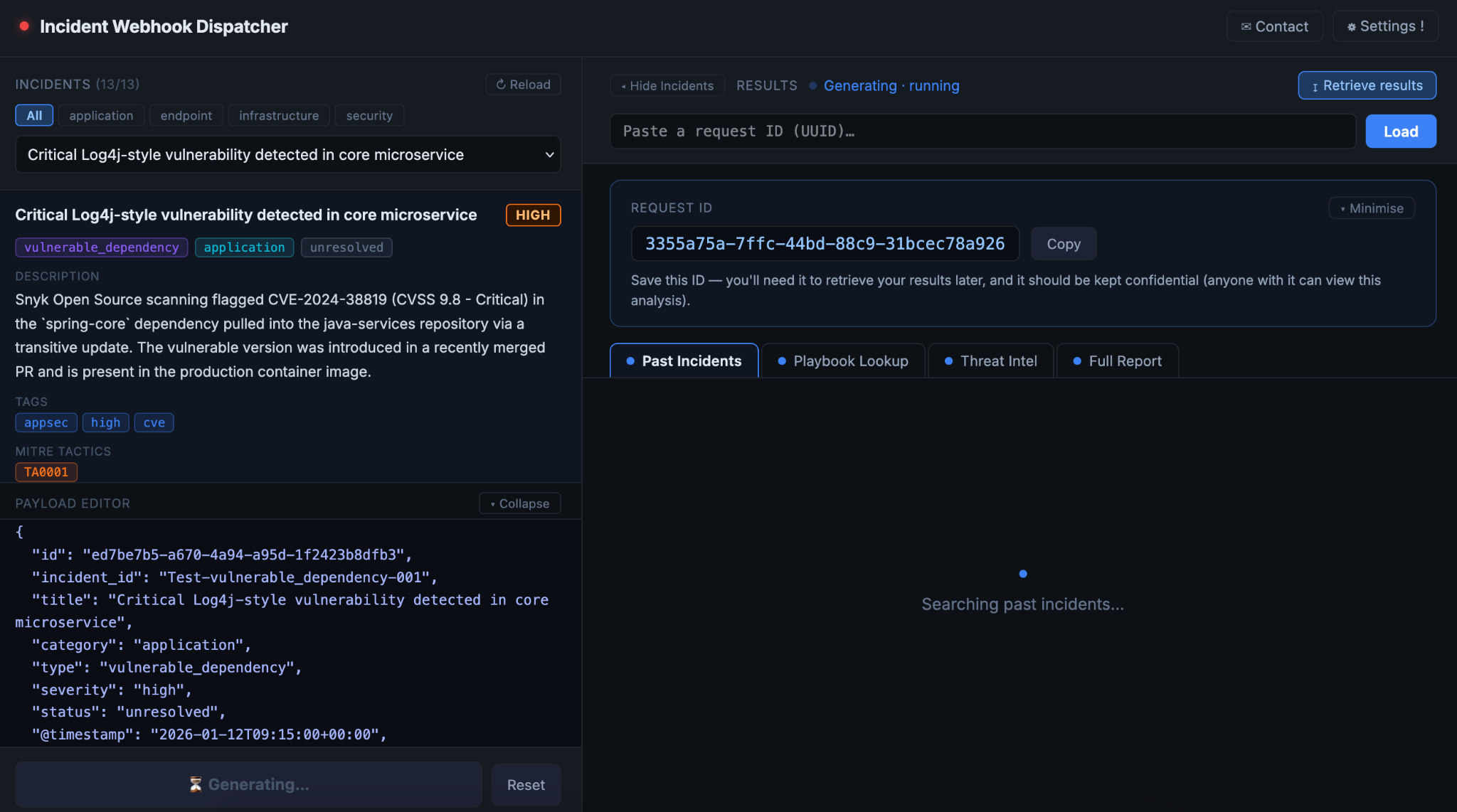
Task: Click the gear icon on Settings
Action: [x=1351, y=26]
